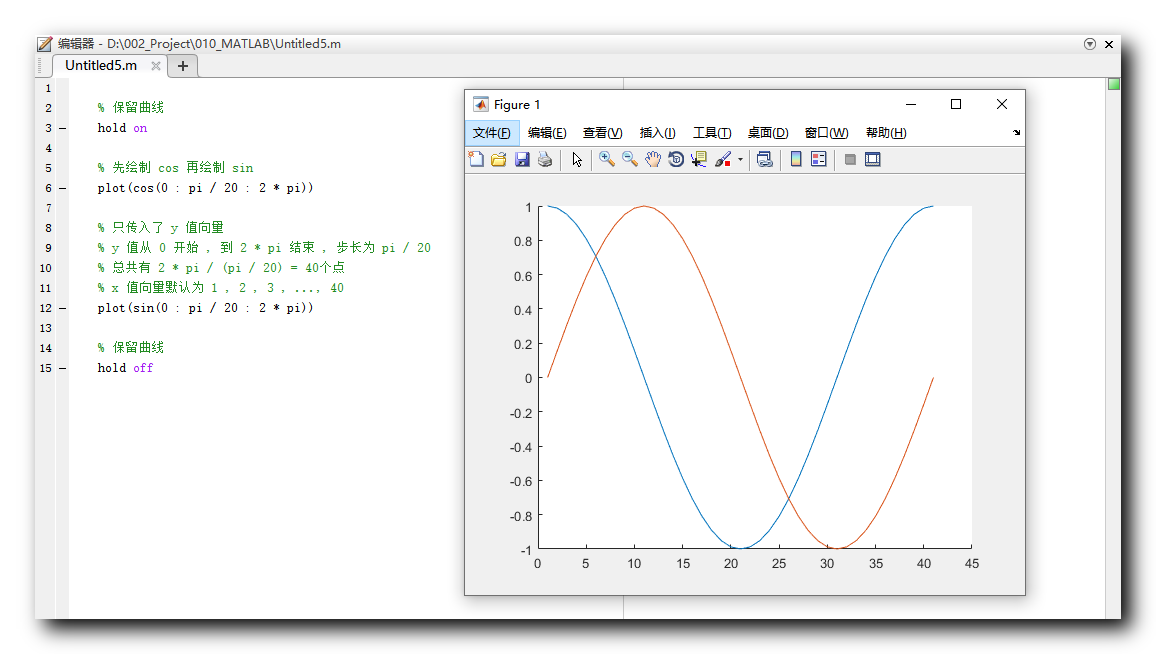Click y-axis tick label -1
This screenshot has width=1156, height=654.
tap(526, 551)
